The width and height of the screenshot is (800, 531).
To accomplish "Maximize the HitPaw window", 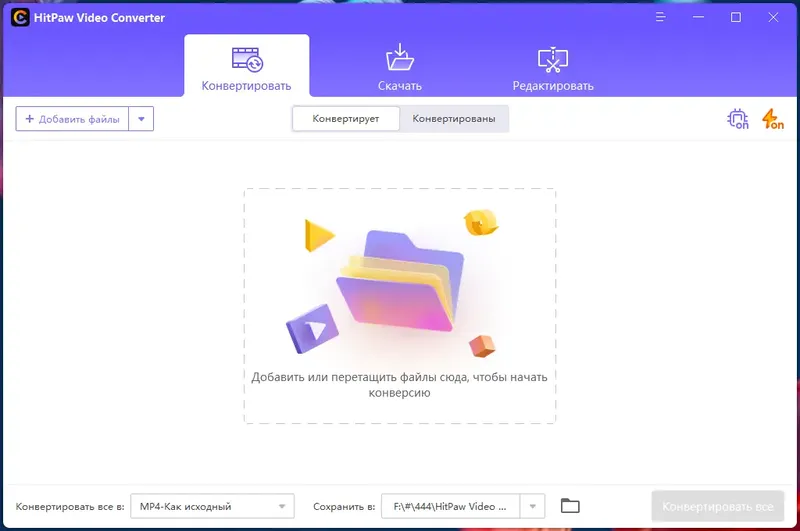I will click(x=736, y=17).
